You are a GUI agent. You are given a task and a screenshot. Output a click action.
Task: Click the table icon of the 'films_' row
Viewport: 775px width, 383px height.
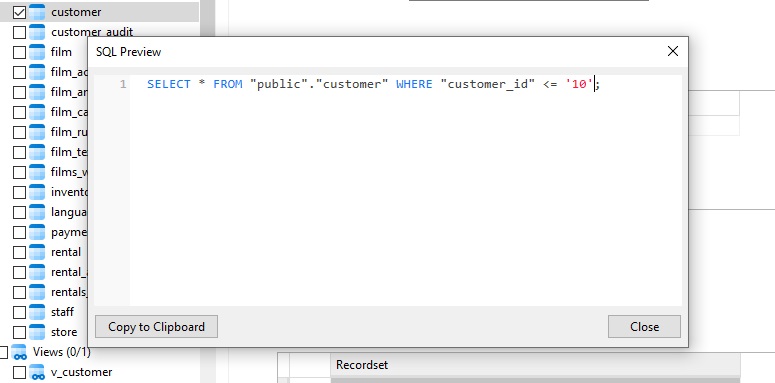[x=37, y=172]
